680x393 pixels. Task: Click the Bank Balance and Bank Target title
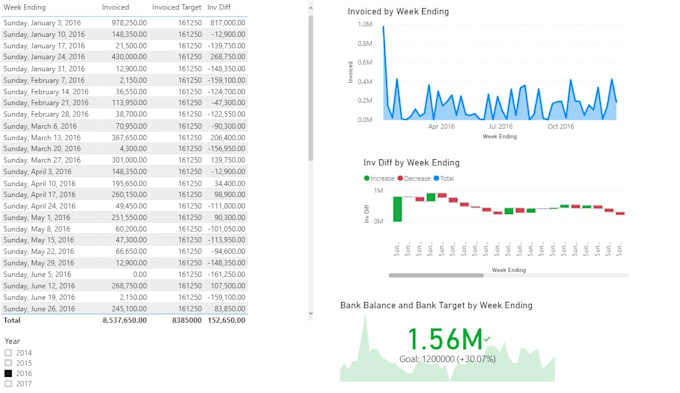436,305
